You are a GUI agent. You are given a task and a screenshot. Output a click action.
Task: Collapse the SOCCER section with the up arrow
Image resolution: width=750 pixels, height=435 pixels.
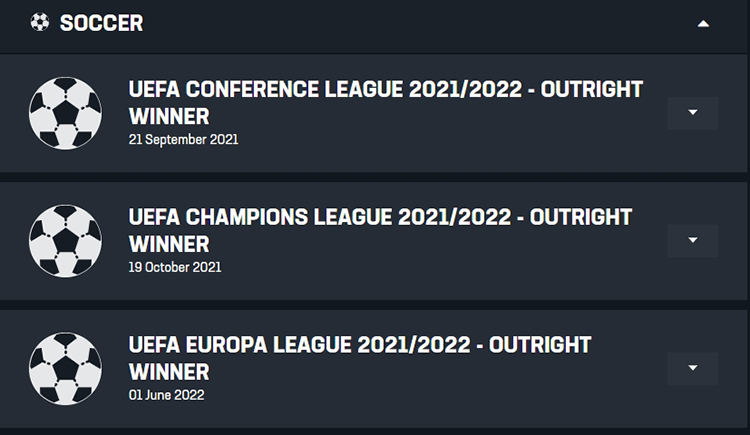tap(703, 23)
